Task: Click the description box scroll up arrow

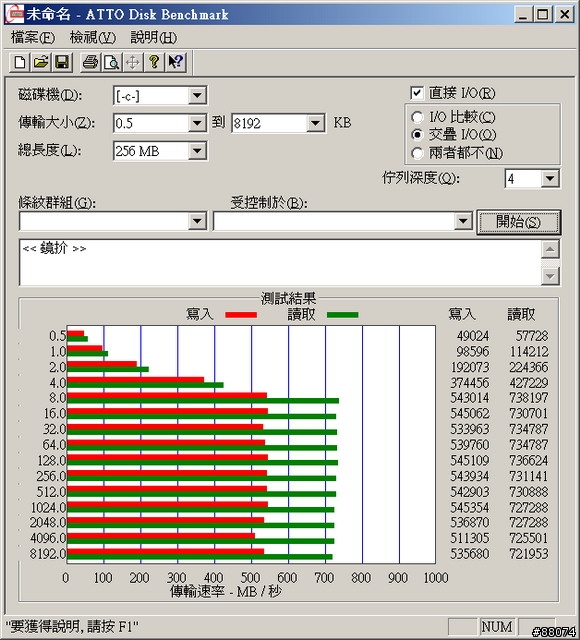Action: [550, 249]
